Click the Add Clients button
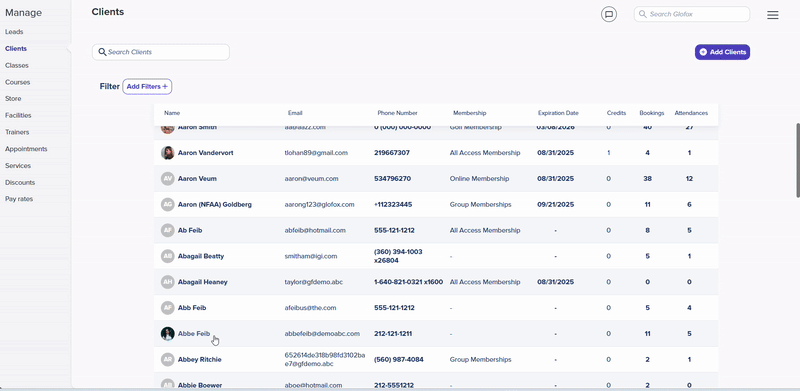The width and height of the screenshot is (800, 391). [722, 52]
